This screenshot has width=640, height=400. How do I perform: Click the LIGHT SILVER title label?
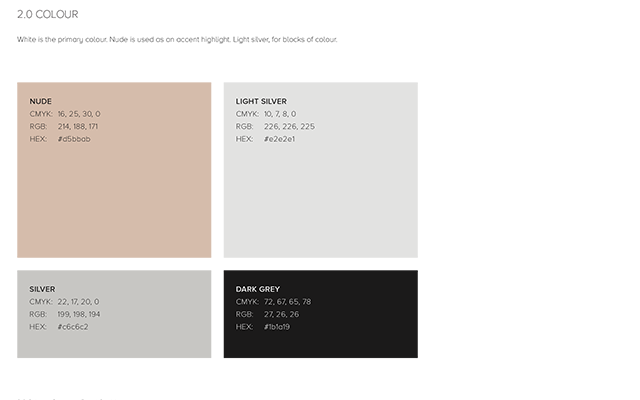(261, 101)
